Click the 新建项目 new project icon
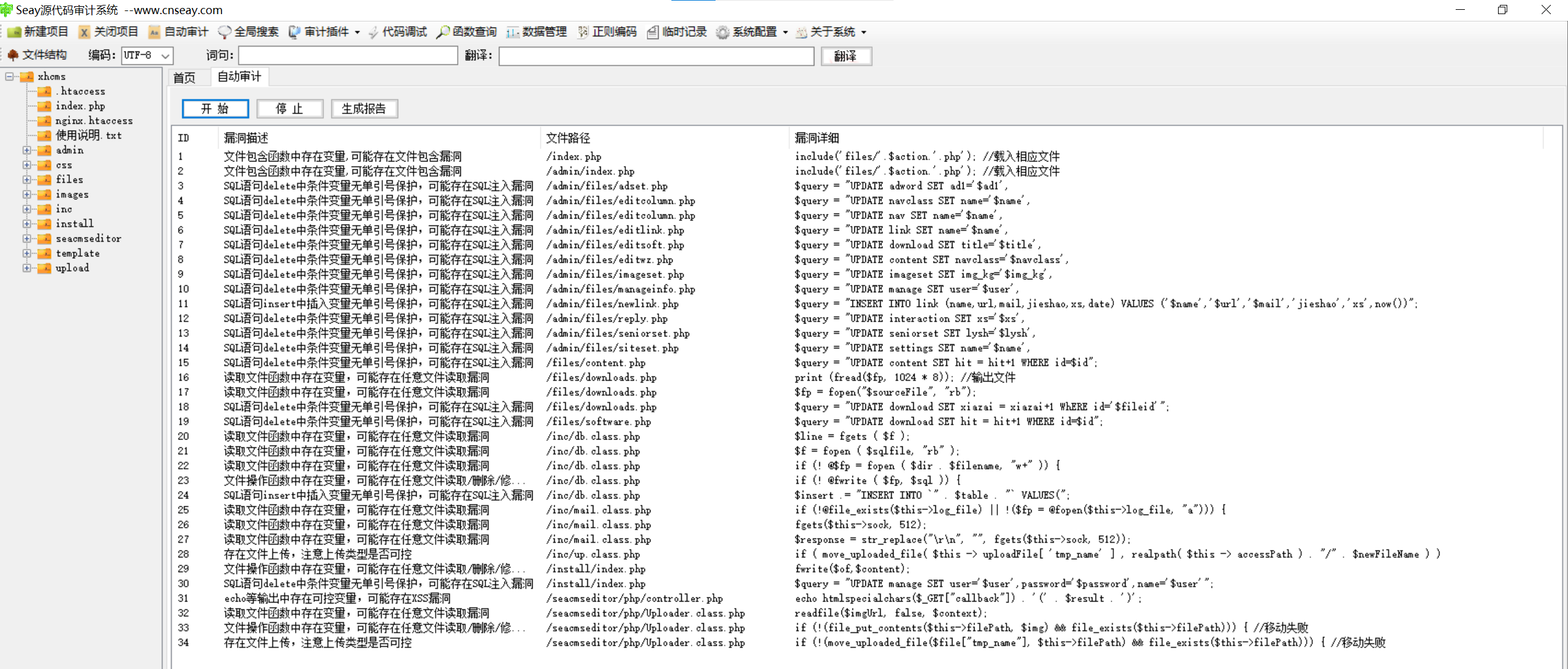 coord(15,32)
